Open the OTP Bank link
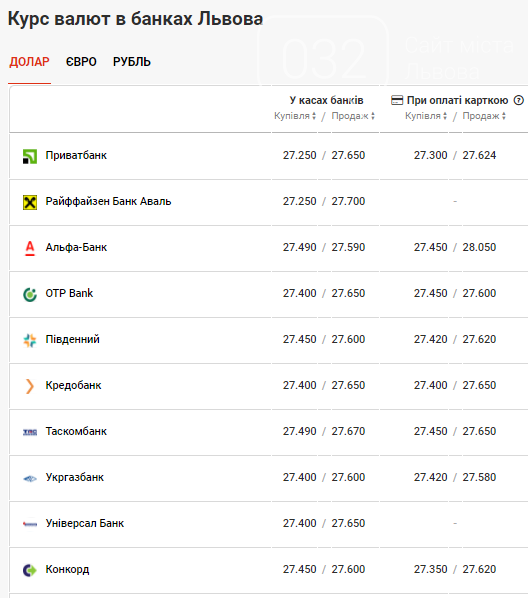Viewport: 528px width, 598px height. [x=69, y=293]
